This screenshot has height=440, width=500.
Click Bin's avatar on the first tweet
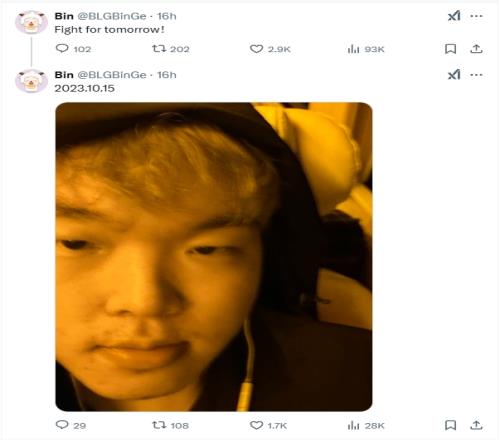[31, 22]
